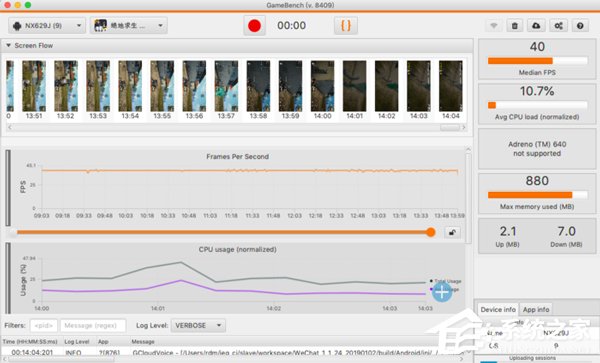600x363 pixels.
Task: Open the NX629J device dropdown
Action: coord(47,26)
